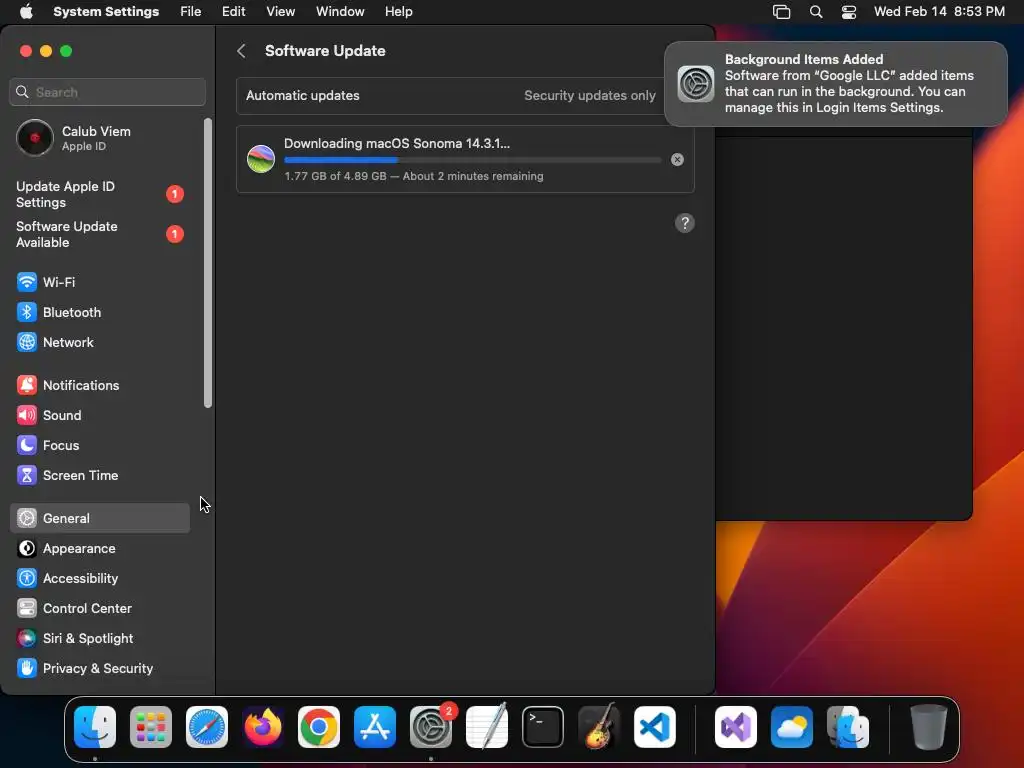
Task: Select Control Center in sidebar
Action: click(100, 609)
